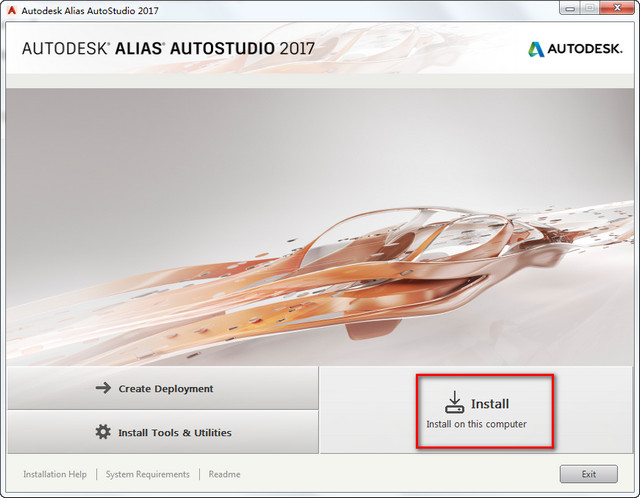Click the Autodesk Alias AutoStudio 2017 header title
Viewport: 640px width, 498px height.
[168, 49]
